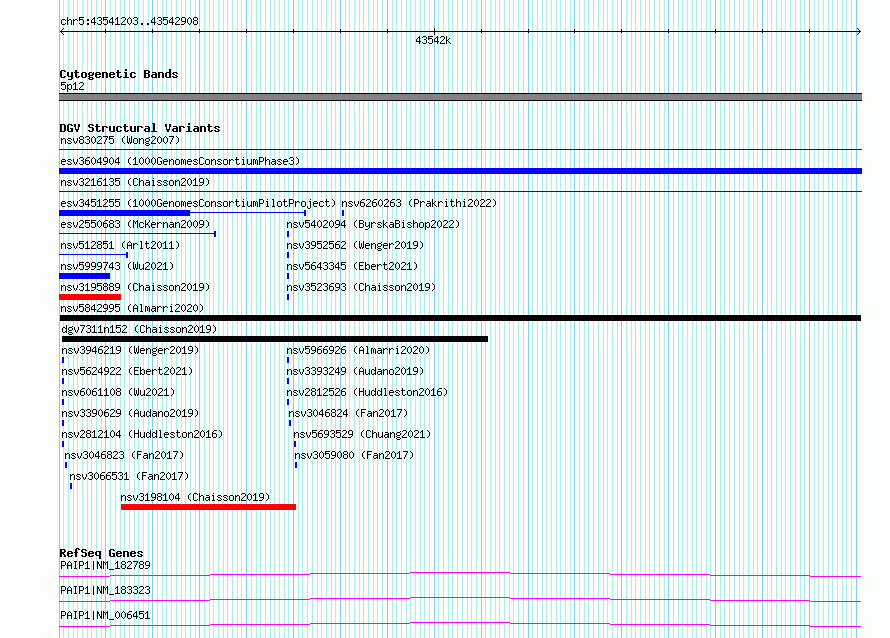890x638 pixels.
Task: Open PAIP1|NM_182789 RefSeq gene
Action: click(105, 565)
